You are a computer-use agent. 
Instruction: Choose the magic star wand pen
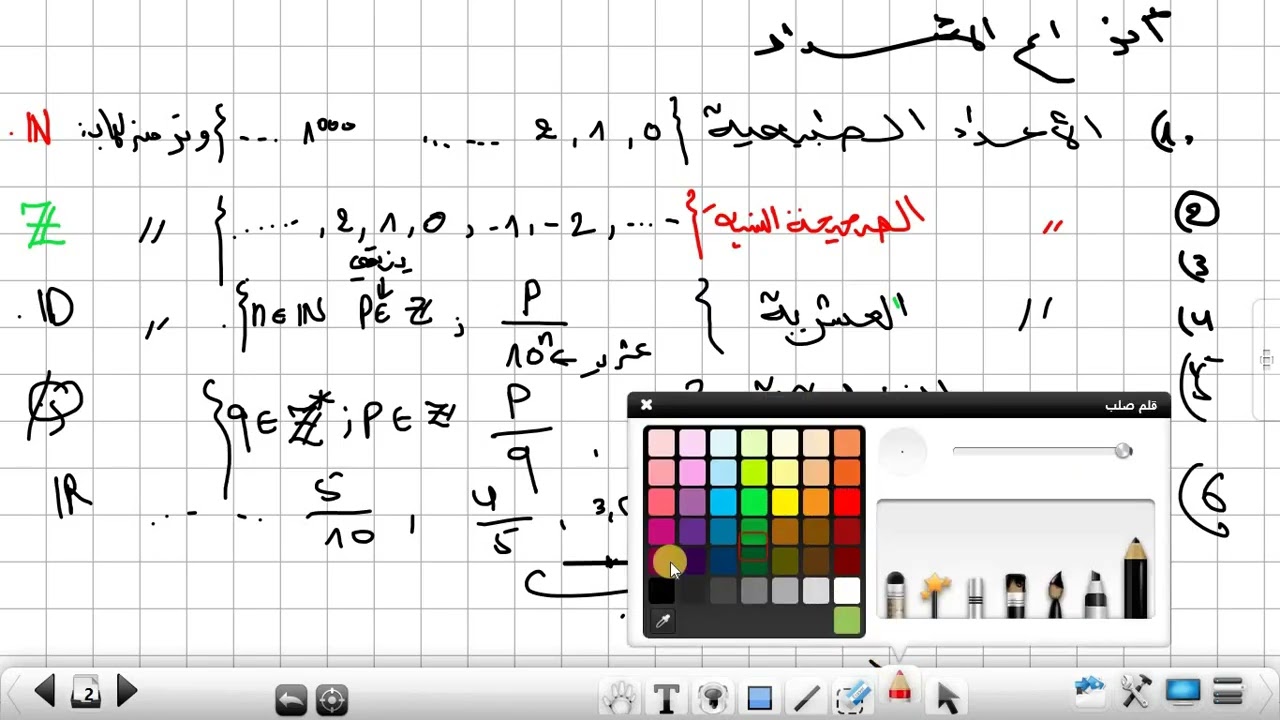click(935, 594)
